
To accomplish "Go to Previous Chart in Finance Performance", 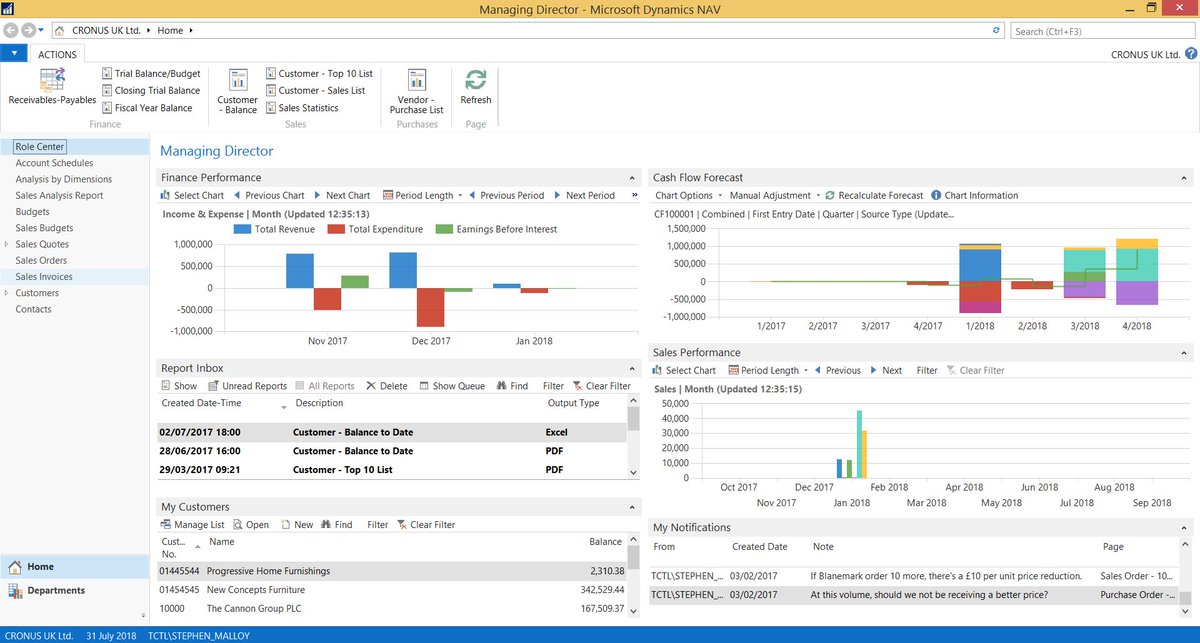I will click(269, 195).
